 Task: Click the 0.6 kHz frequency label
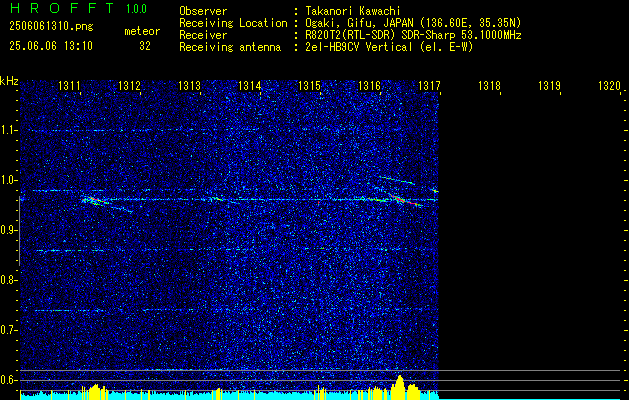(x=9, y=380)
